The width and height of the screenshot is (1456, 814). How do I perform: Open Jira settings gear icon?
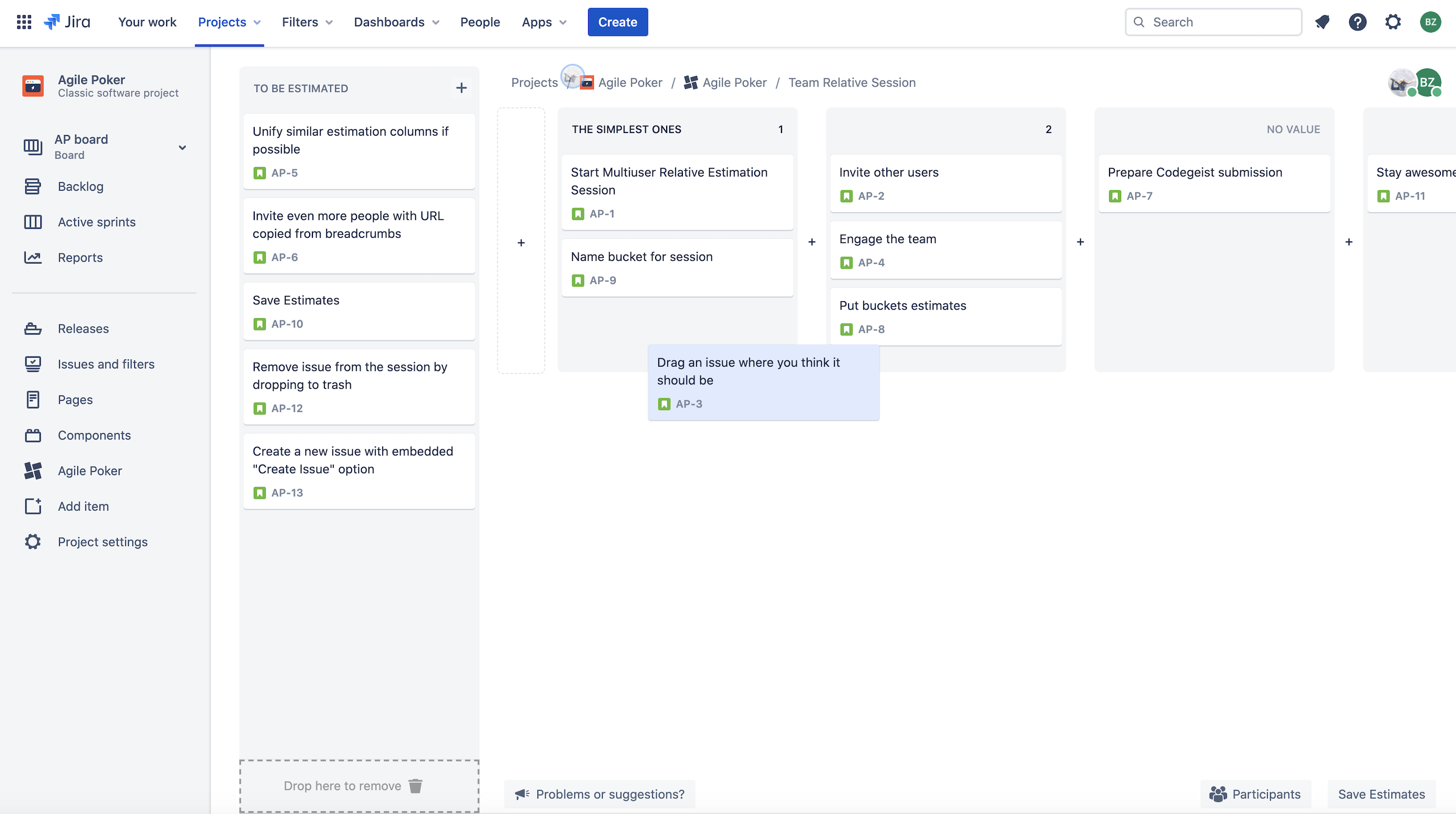pyautogui.click(x=1393, y=22)
